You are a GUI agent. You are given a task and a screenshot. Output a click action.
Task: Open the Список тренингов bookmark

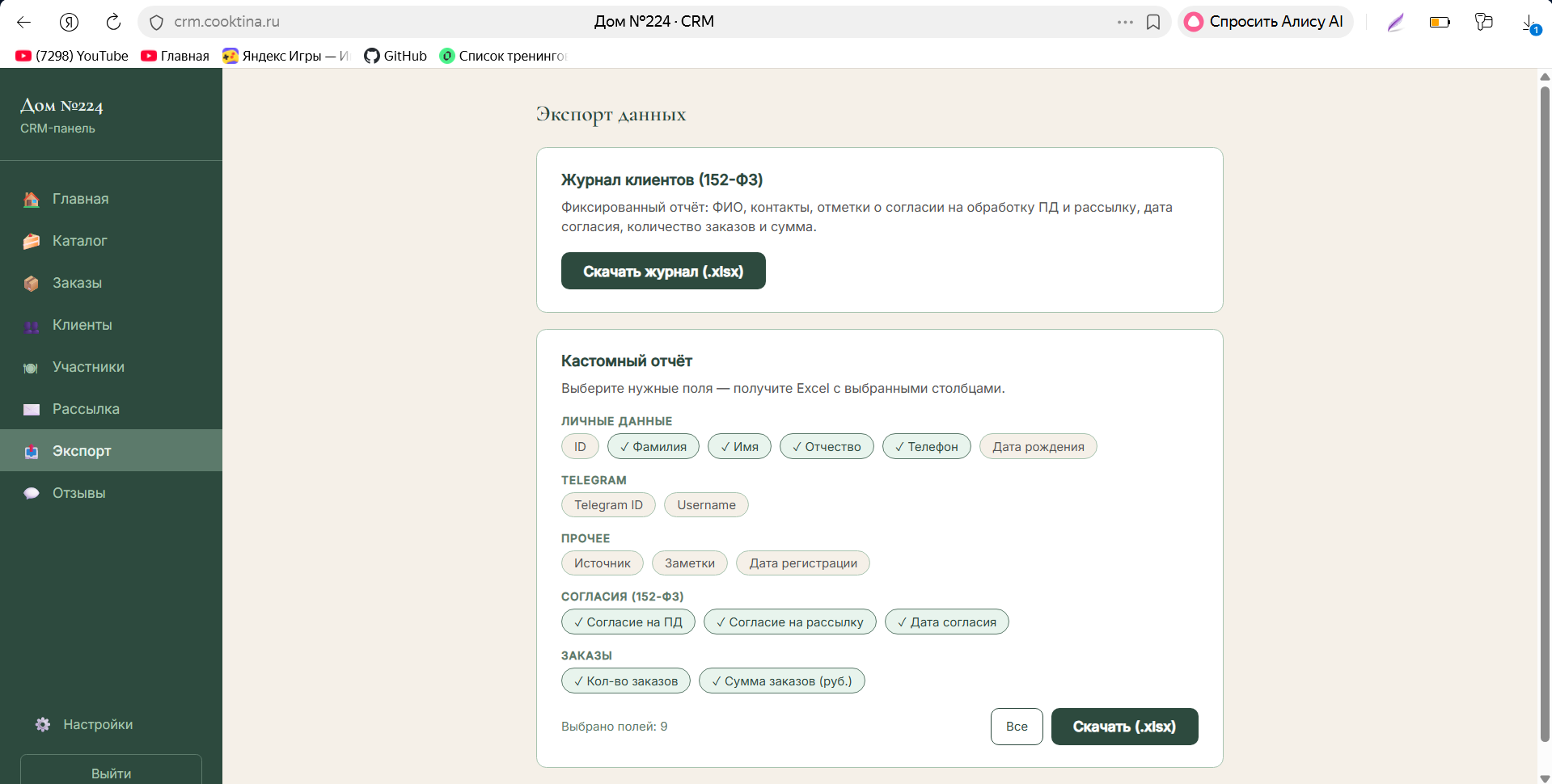[x=503, y=56]
